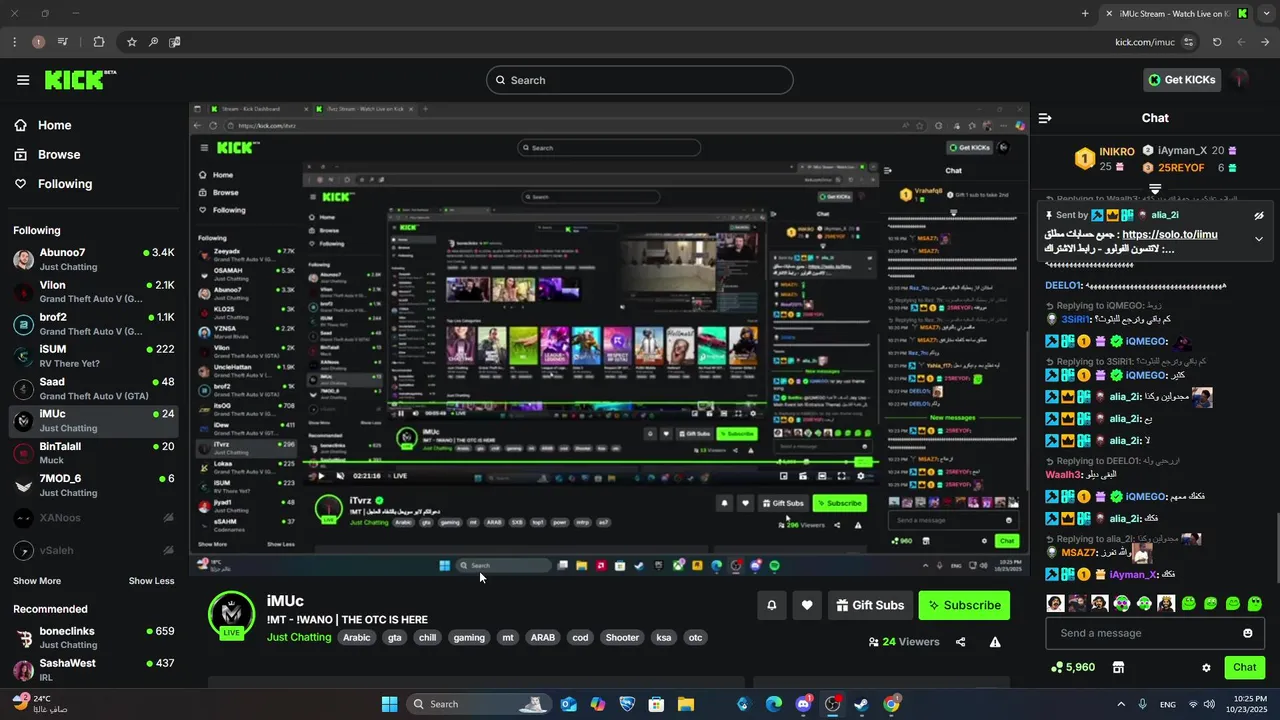This screenshot has width=1280, height=720.
Task: Open Discord from the taskbar
Action: click(804, 704)
